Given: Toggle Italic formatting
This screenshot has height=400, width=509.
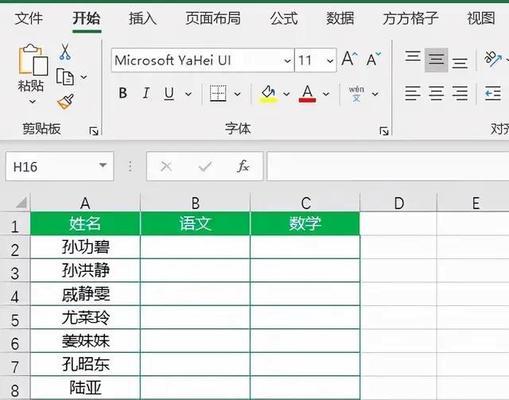Looking at the screenshot, I should click(146, 93).
